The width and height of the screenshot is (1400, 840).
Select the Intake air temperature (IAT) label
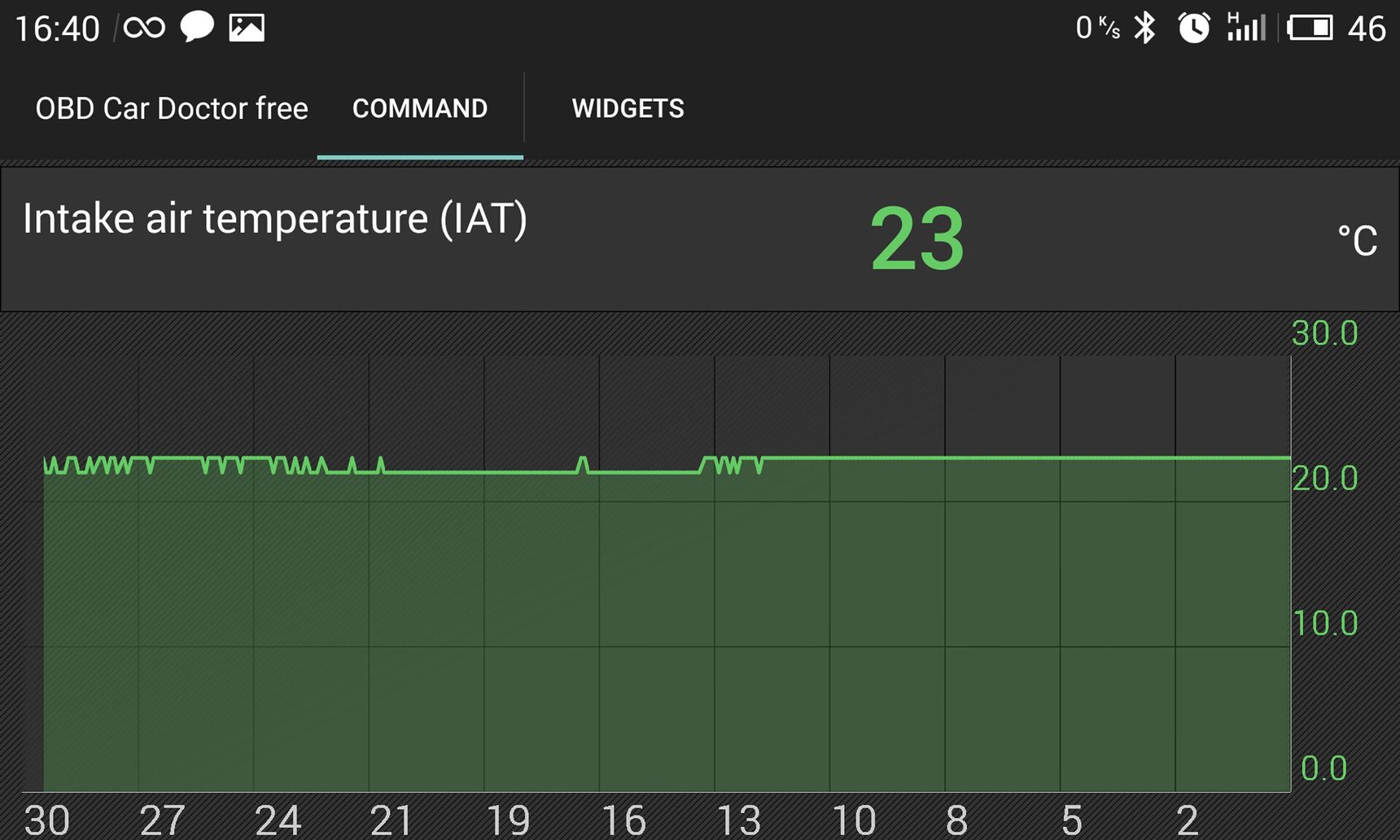point(275,219)
